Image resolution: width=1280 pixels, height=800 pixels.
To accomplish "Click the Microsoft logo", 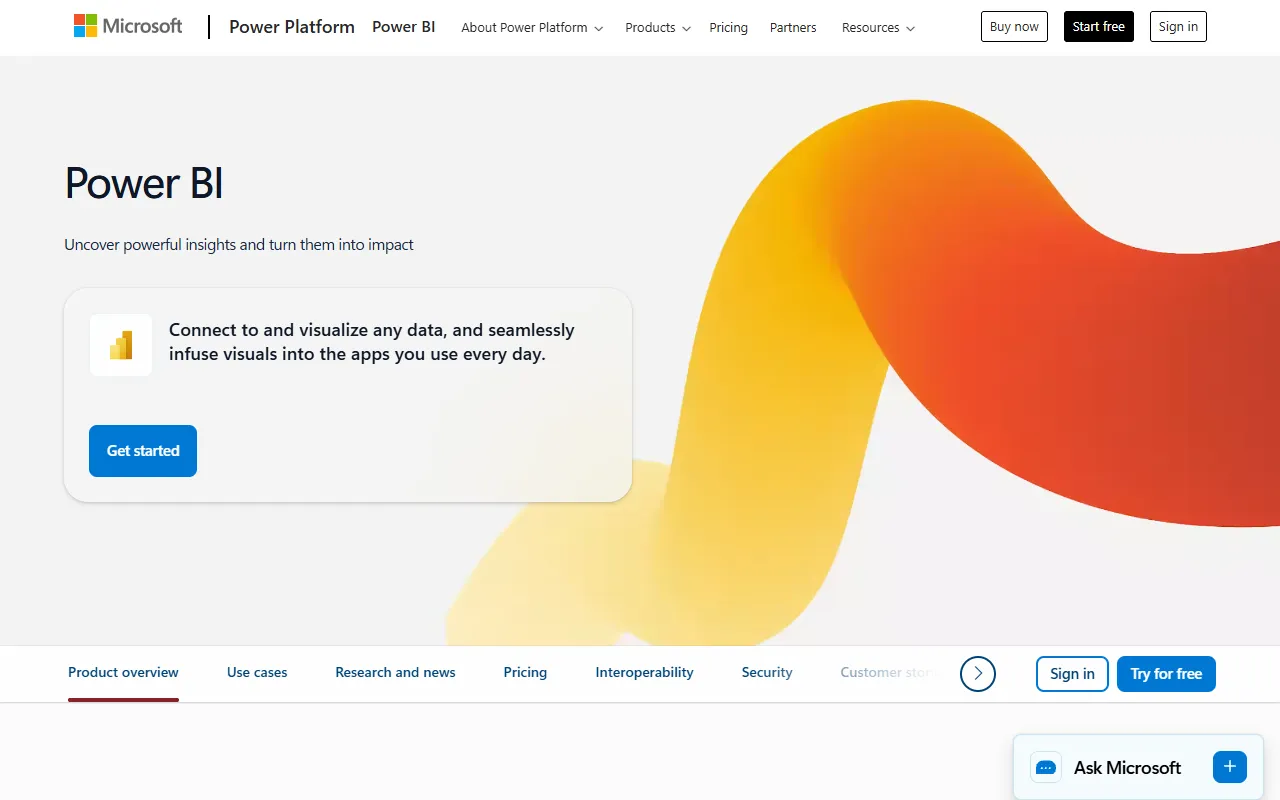I will pos(128,27).
